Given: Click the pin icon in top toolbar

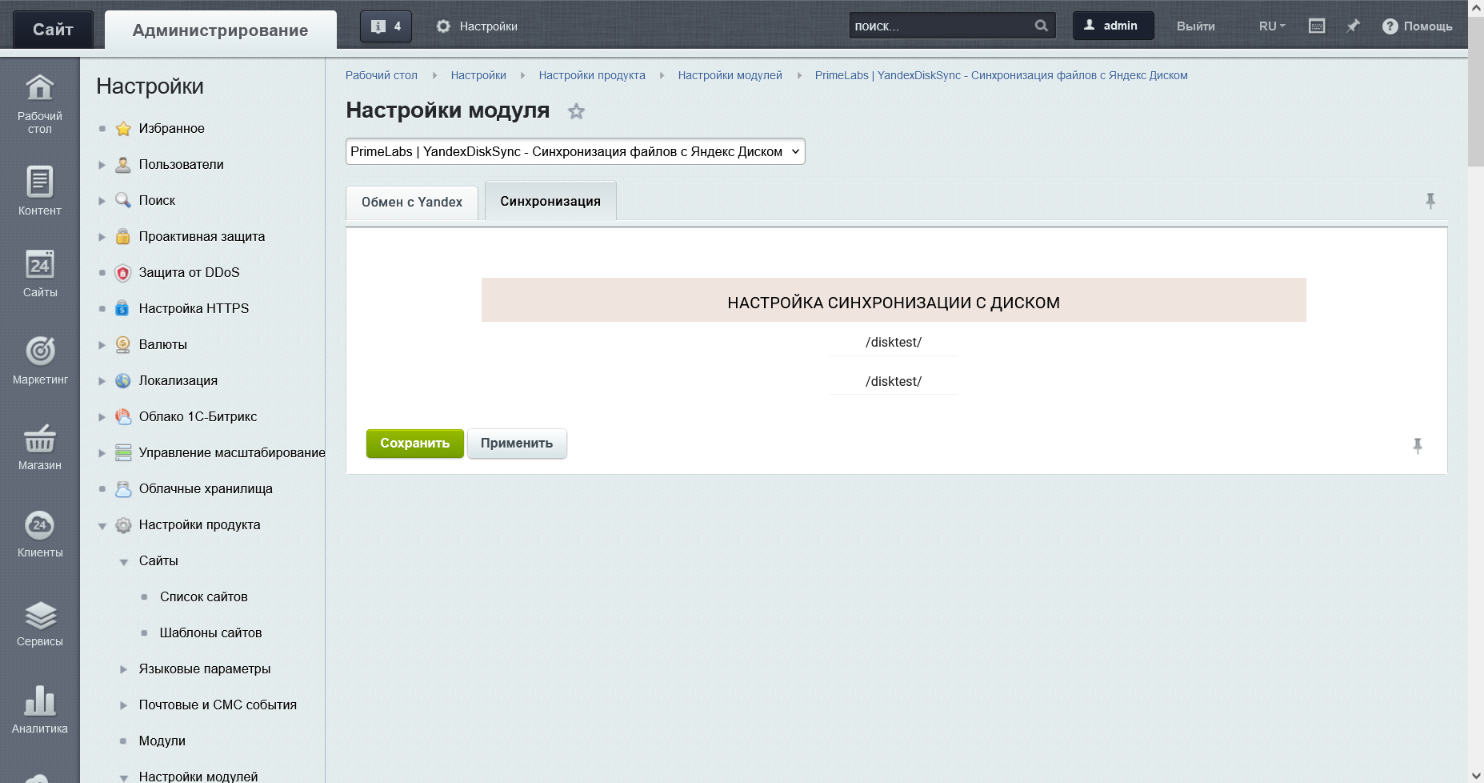Looking at the screenshot, I should coord(1353,26).
